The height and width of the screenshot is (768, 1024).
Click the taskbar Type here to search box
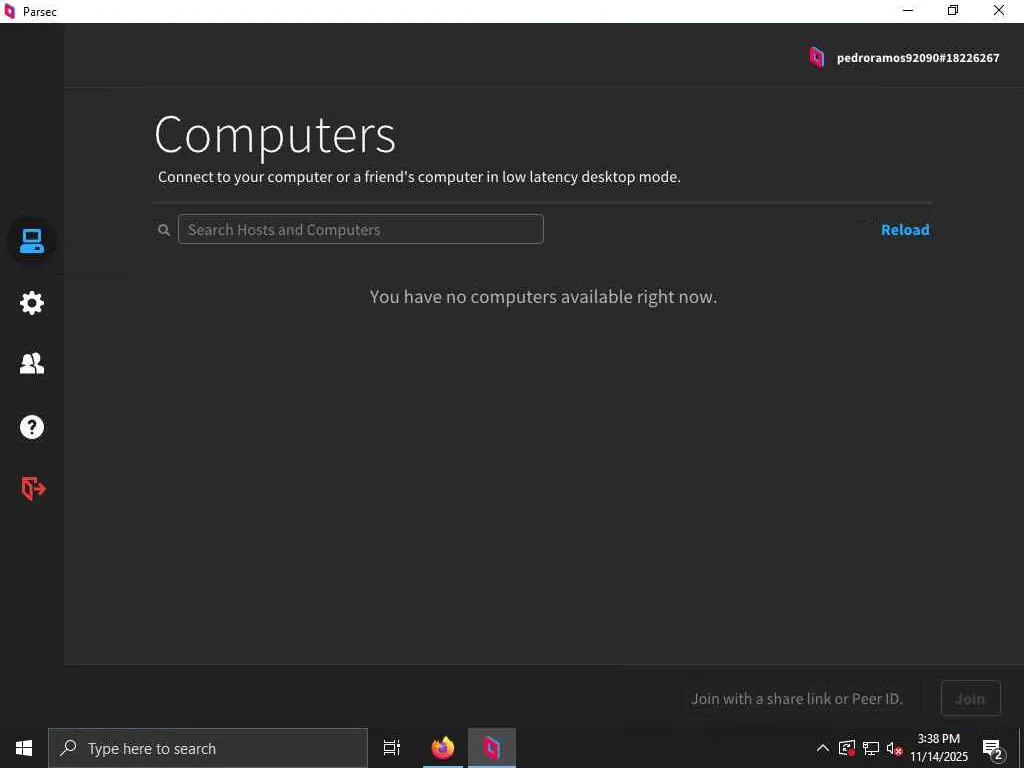point(208,748)
